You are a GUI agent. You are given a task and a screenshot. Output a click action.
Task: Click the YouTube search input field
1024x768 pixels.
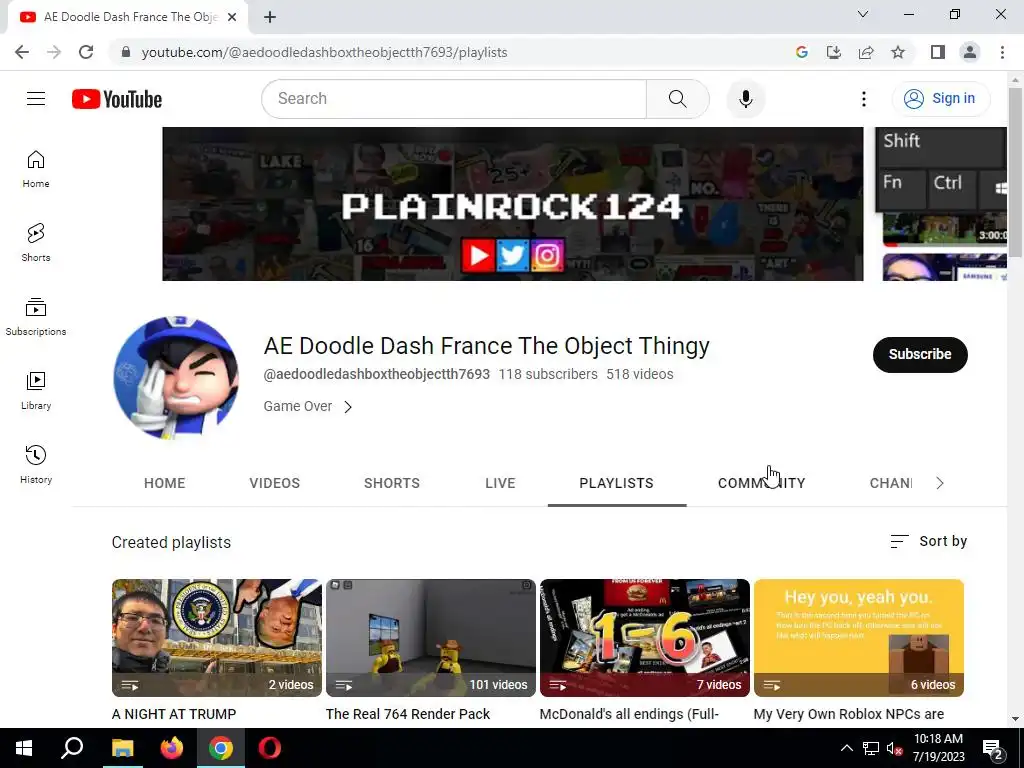[454, 99]
